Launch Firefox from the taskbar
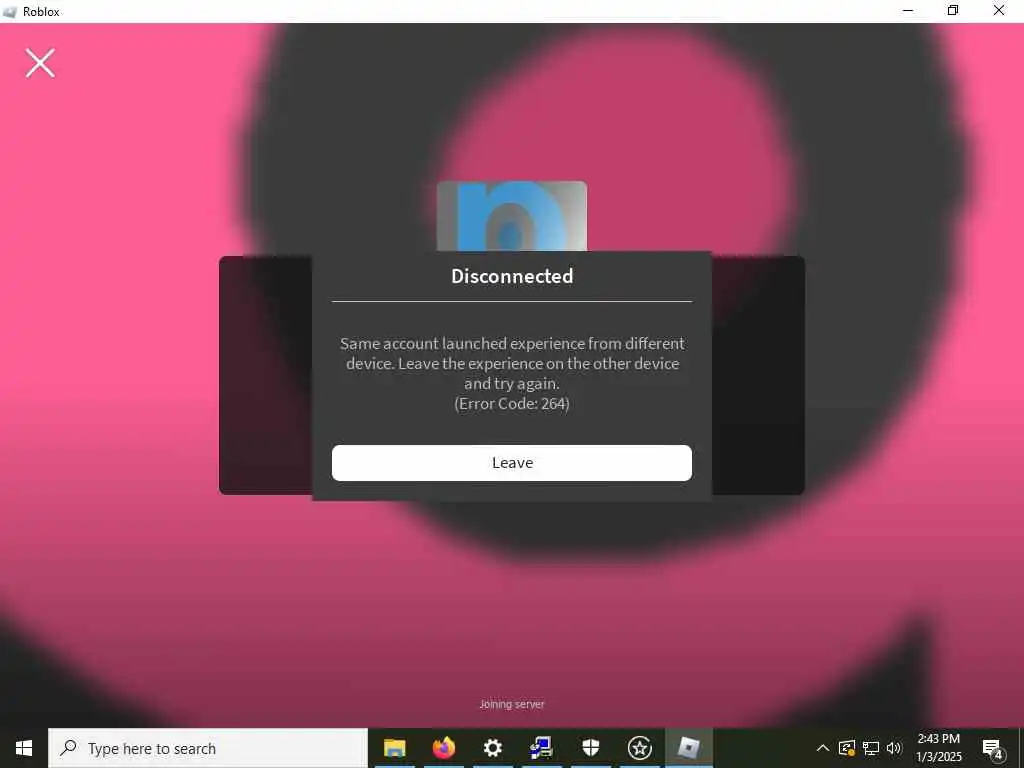1024x768 pixels. (x=443, y=748)
